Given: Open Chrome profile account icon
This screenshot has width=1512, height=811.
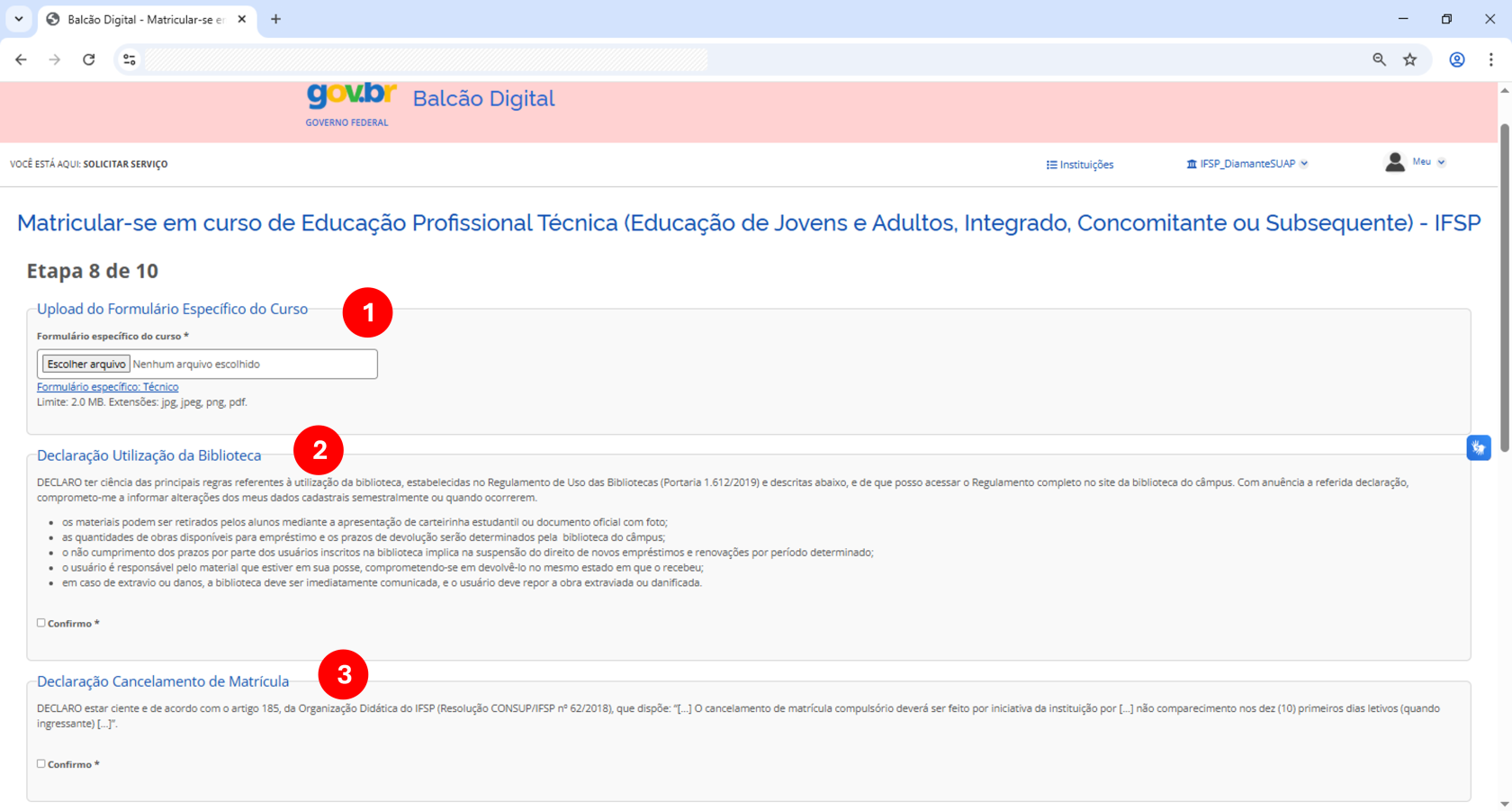Looking at the screenshot, I should click(1456, 59).
